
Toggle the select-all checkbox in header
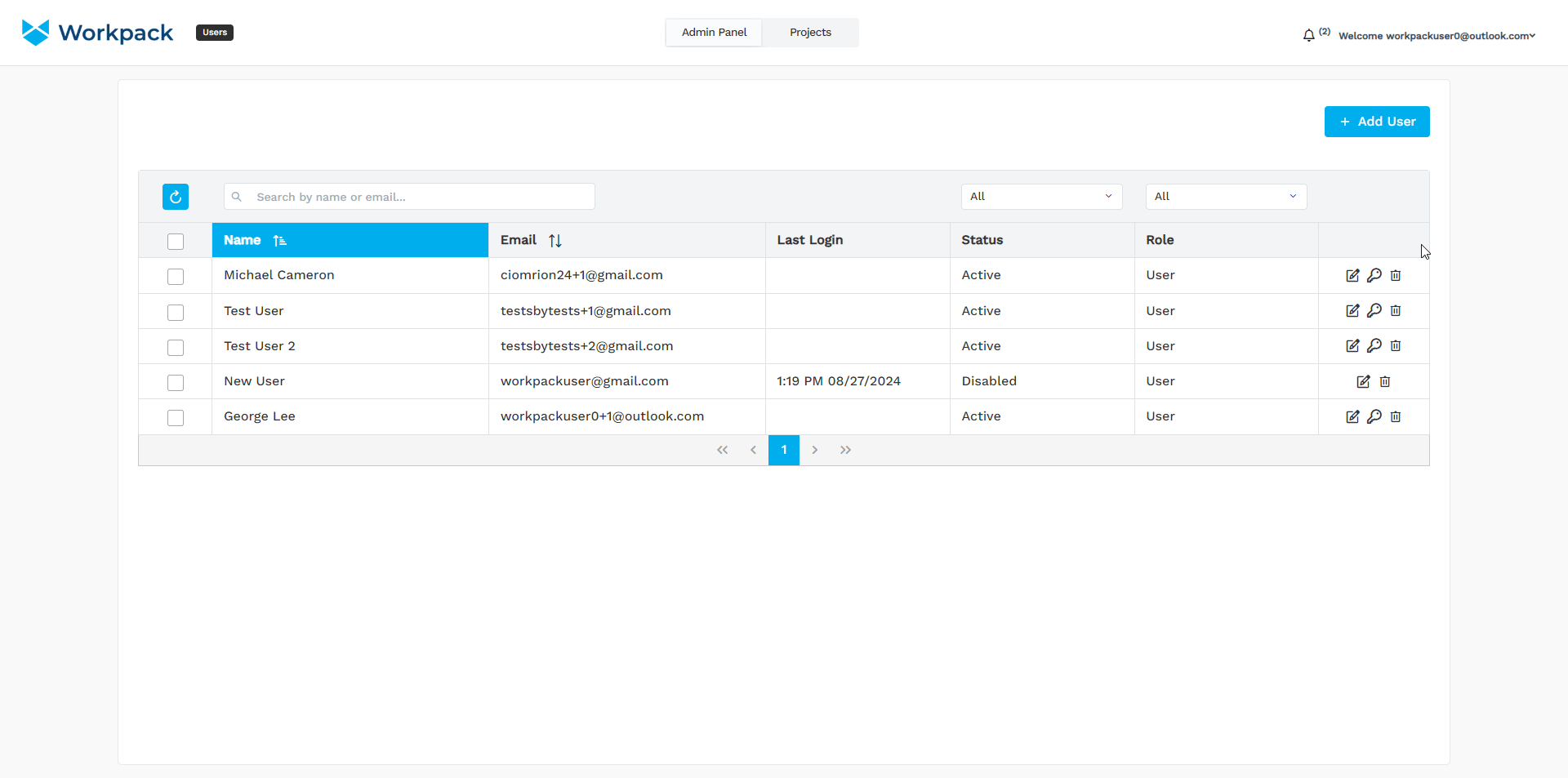[176, 242]
